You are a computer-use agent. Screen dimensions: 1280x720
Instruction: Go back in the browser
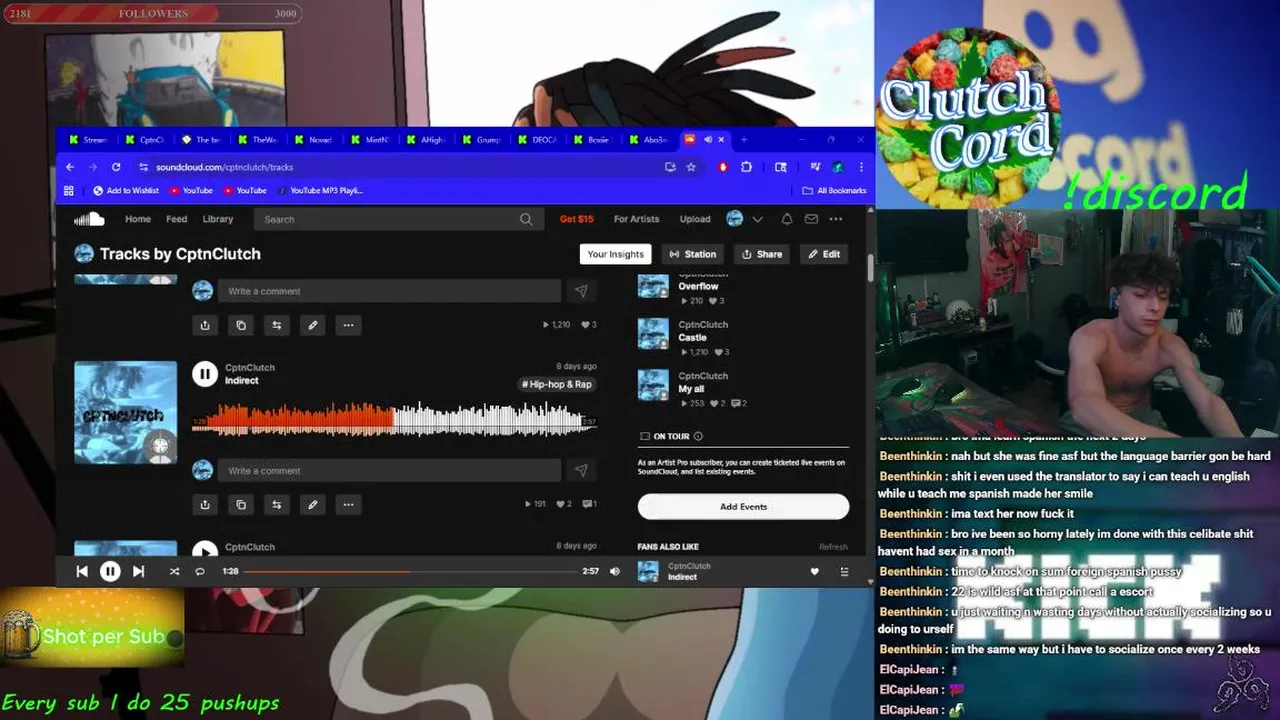(x=70, y=167)
